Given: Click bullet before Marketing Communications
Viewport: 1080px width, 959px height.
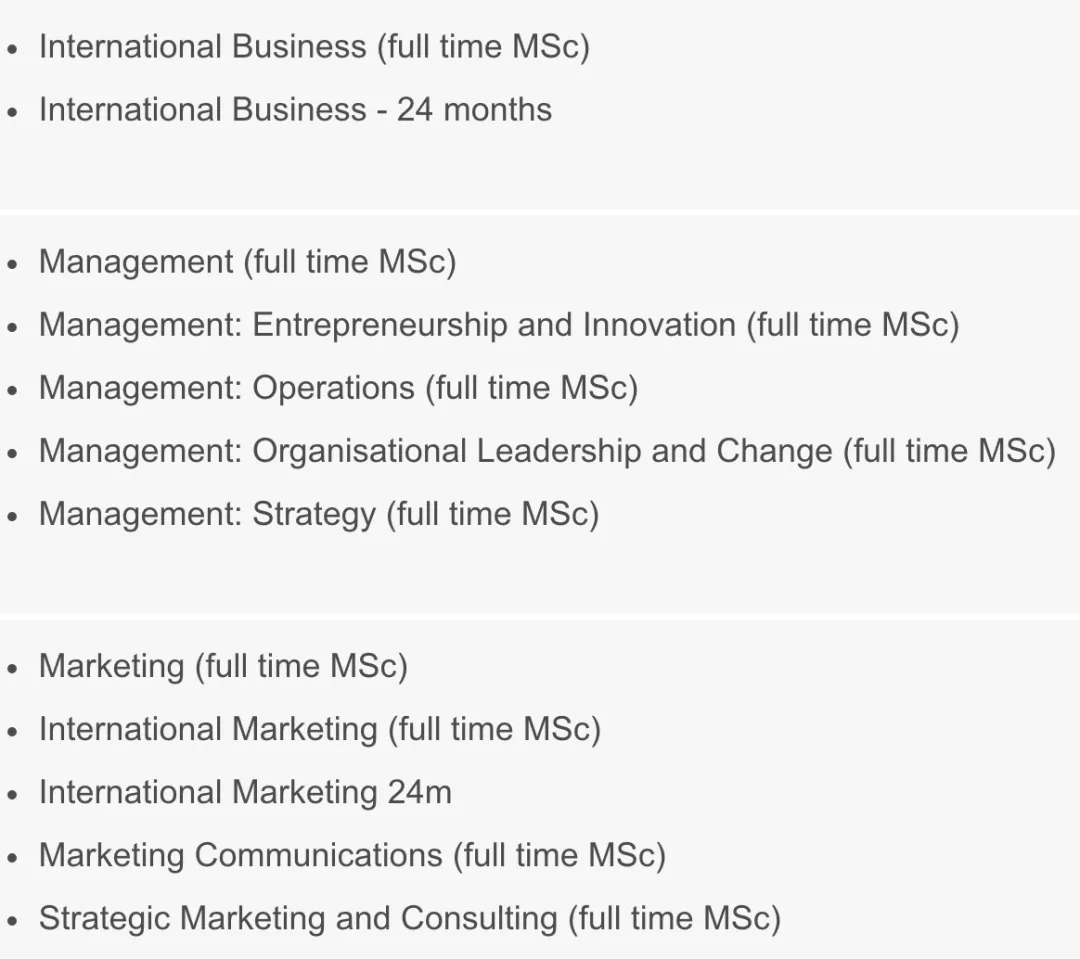Looking at the screenshot, I should pos(12,858).
